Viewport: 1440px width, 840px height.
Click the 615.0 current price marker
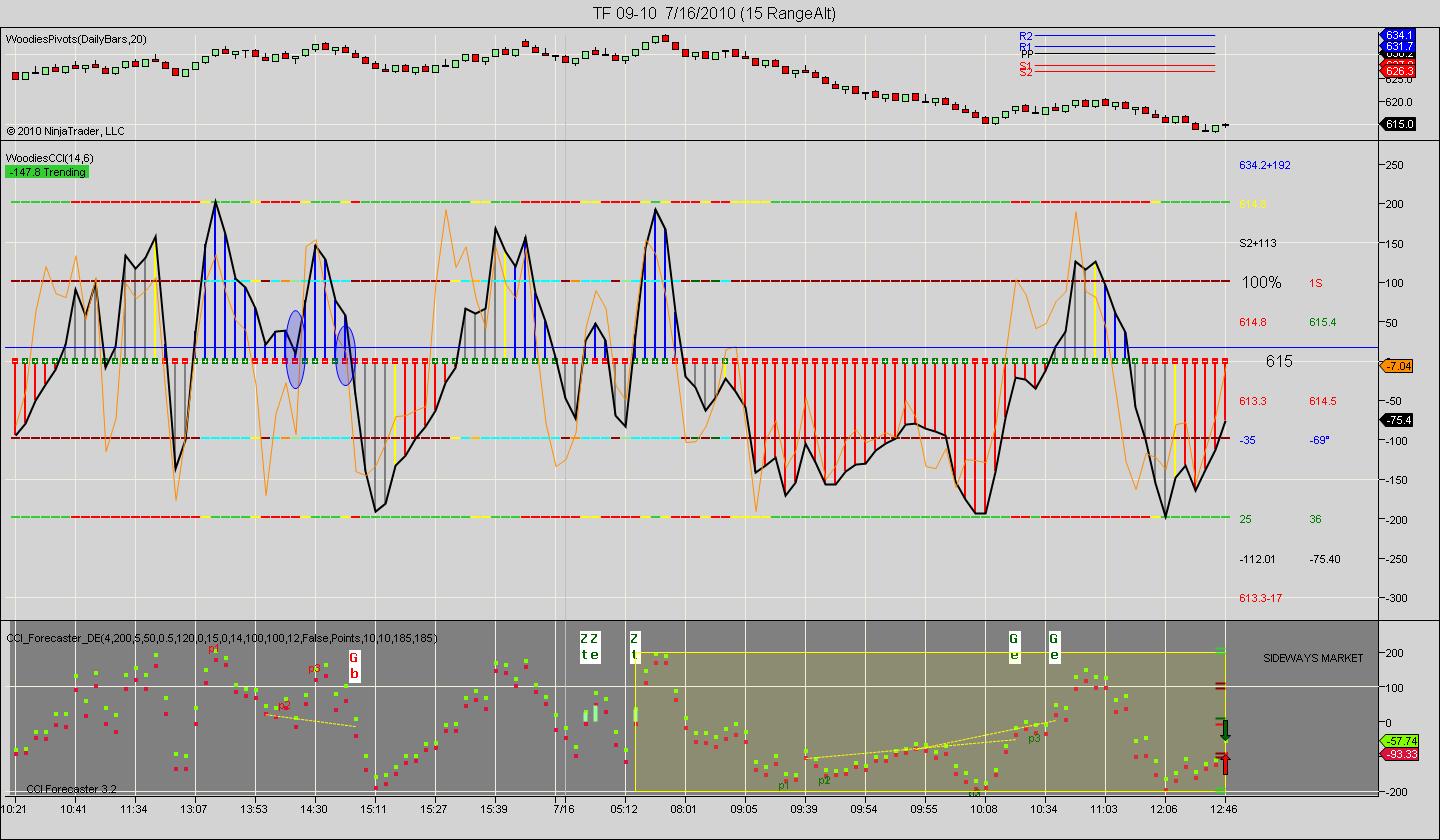click(x=1399, y=124)
